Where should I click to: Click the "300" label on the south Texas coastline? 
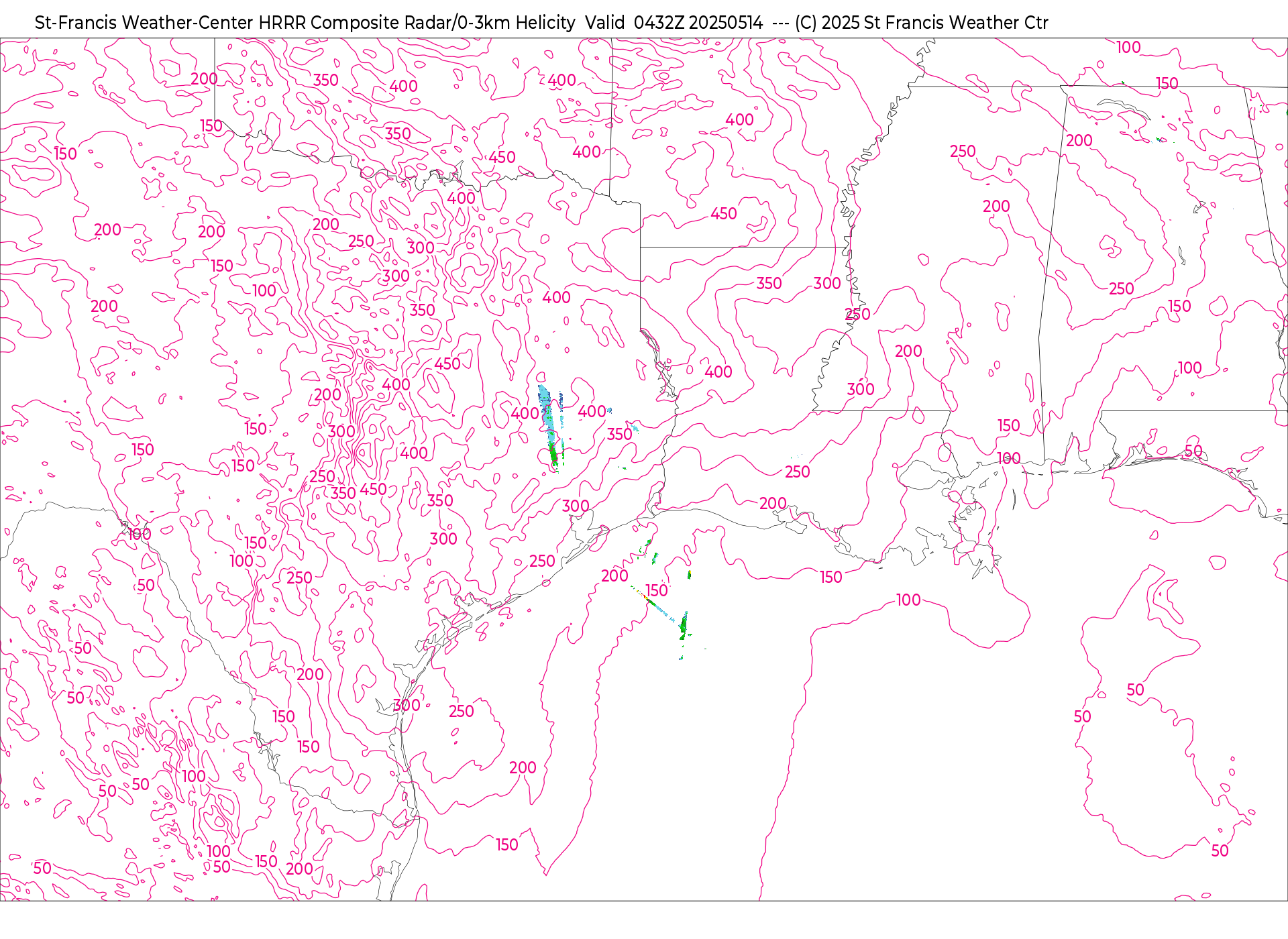click(x=407, y=705)
